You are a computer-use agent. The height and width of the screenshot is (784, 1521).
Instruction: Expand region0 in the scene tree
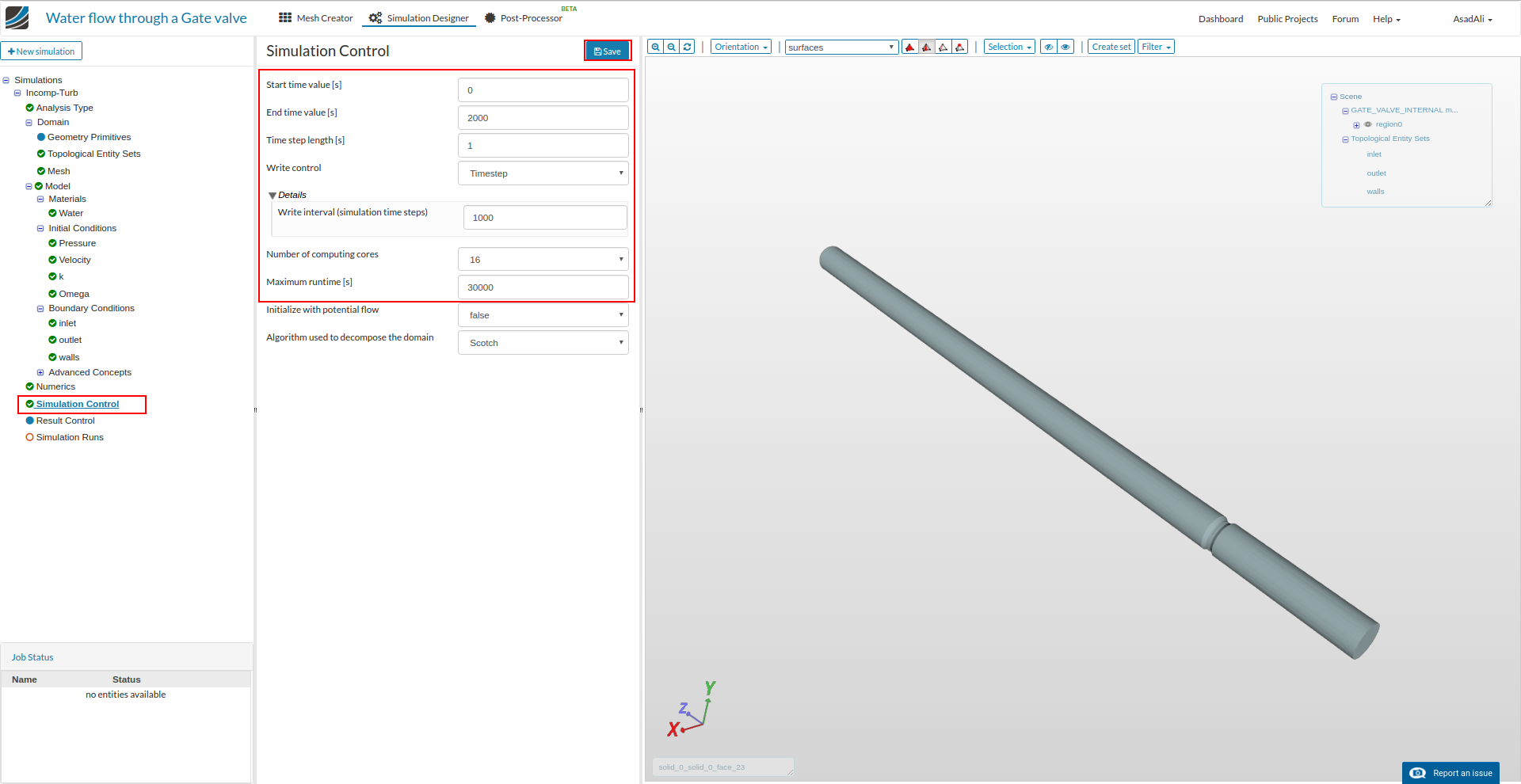click(x=1356, y=125)
